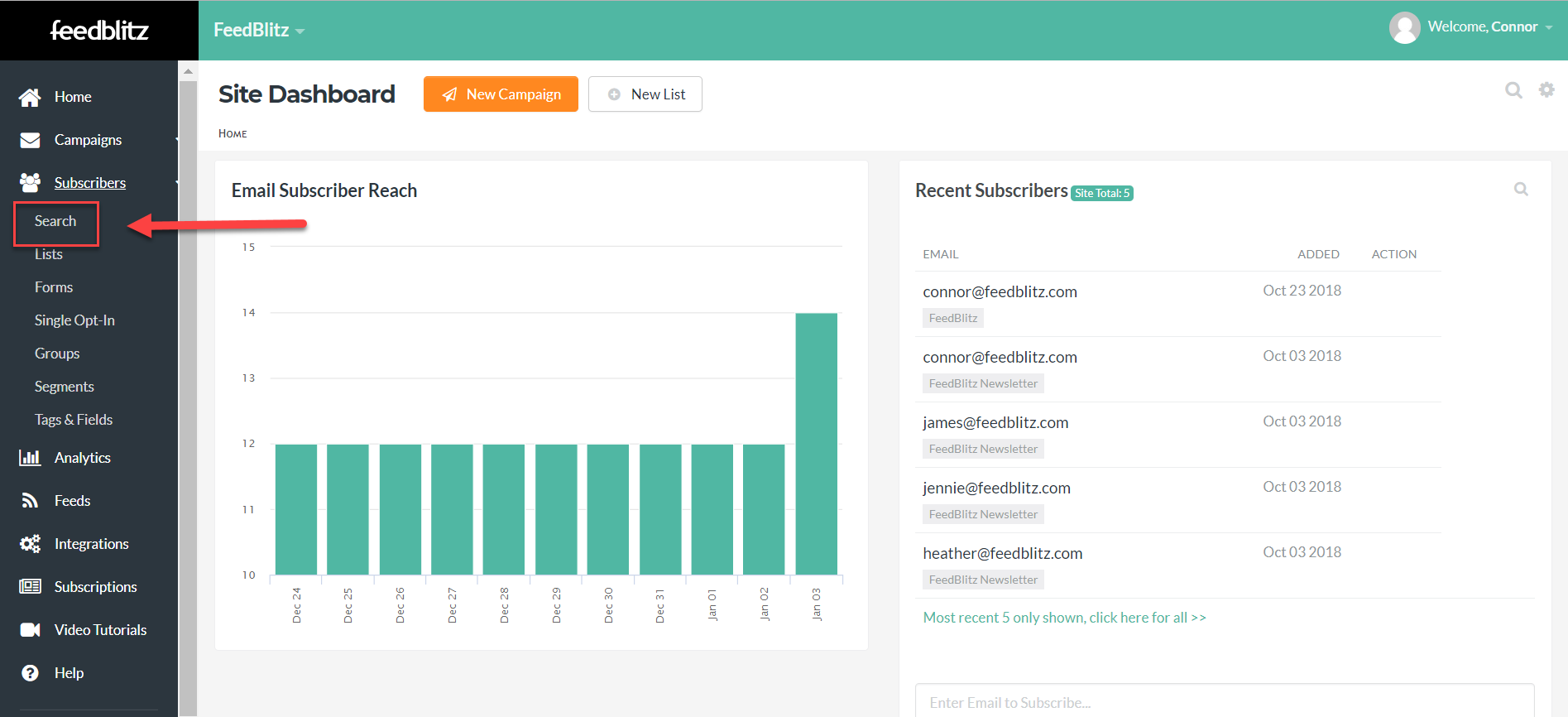Click the New List button
Image resolution: width=1568 pixels, height=717 pixels.
click(645, 94)
